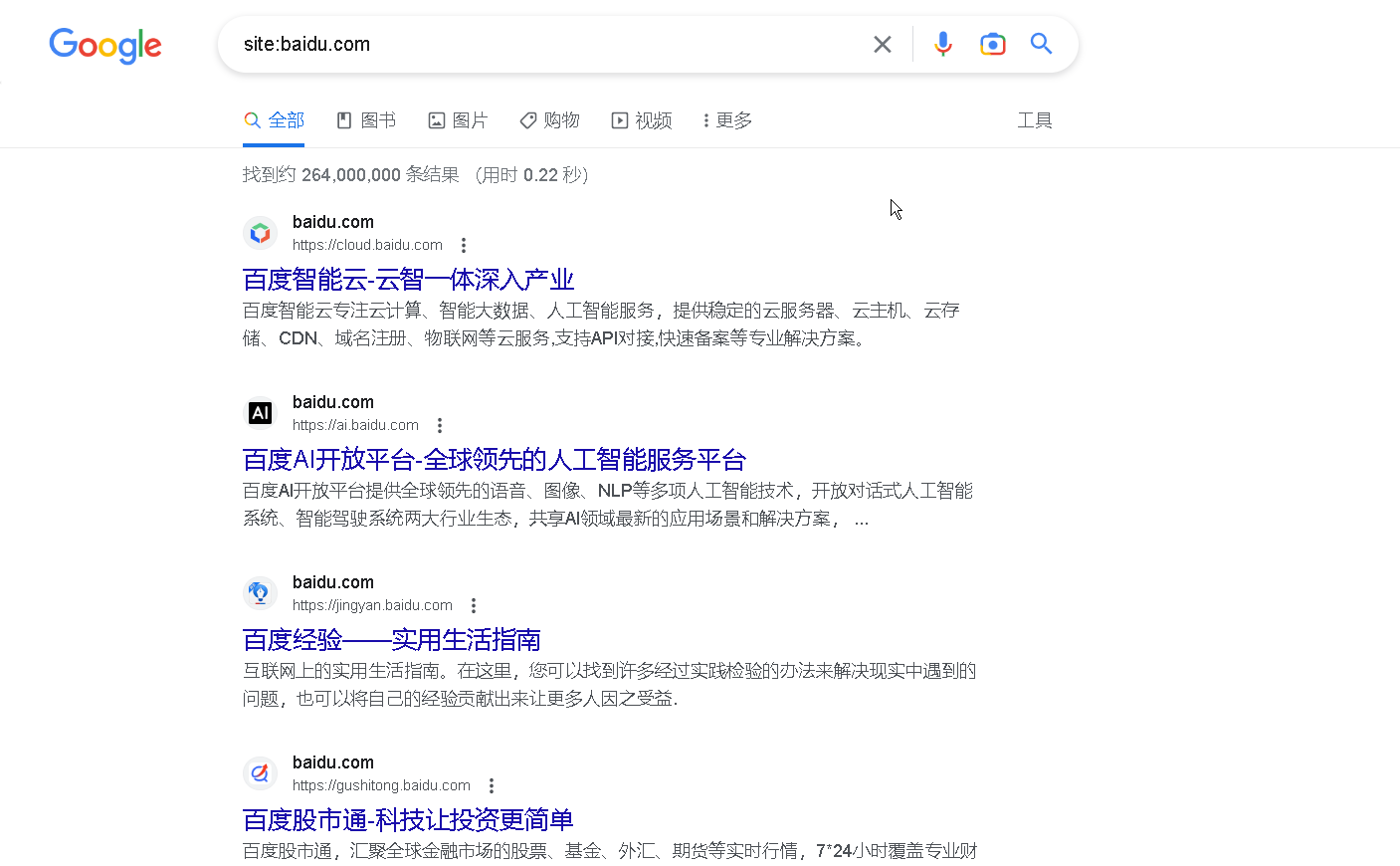This screenshot has width=1400, height=866.
Task: Start voice search with microphone
Action: coord(942,44)
